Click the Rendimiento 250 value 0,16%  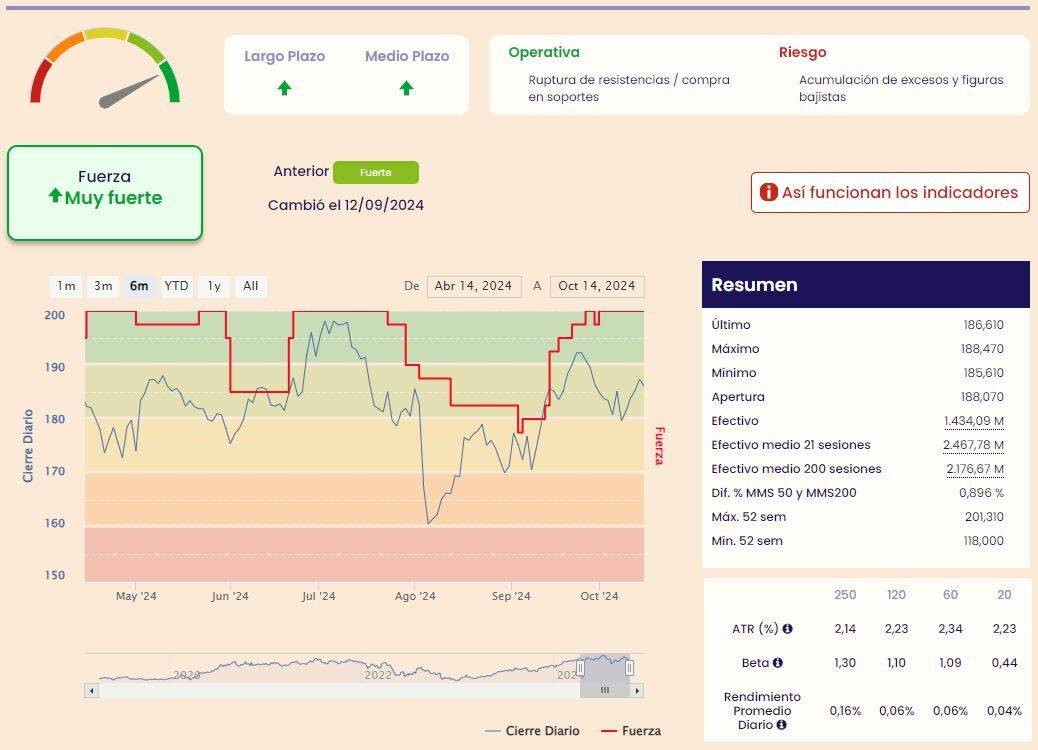point(845,711)
